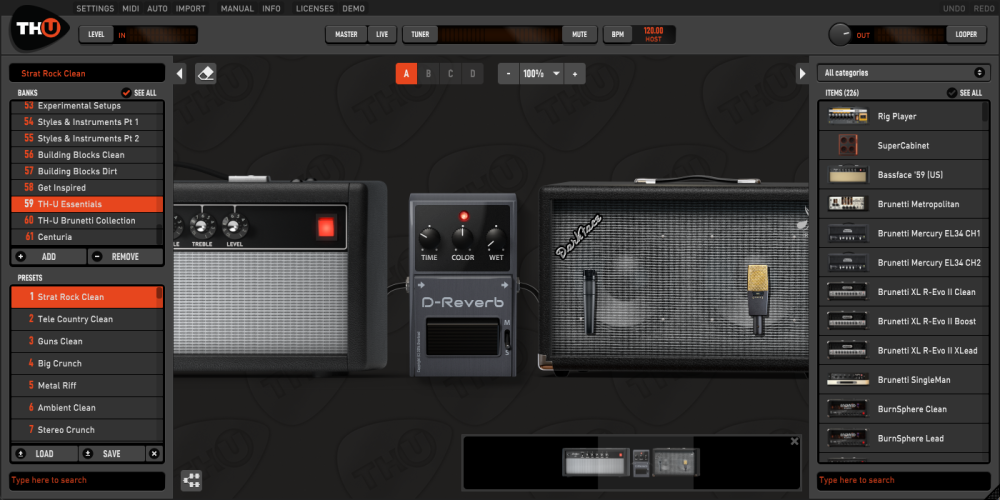Open the SETTINGS menu

[x=96, y=9]
